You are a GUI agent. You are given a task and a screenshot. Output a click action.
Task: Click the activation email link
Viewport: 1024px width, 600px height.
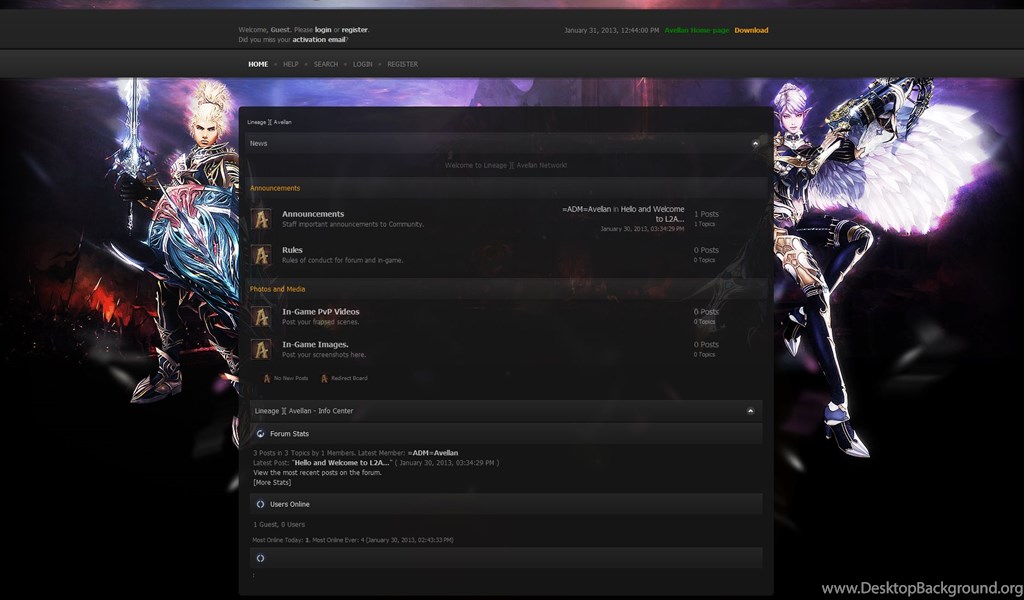(319, 39)
